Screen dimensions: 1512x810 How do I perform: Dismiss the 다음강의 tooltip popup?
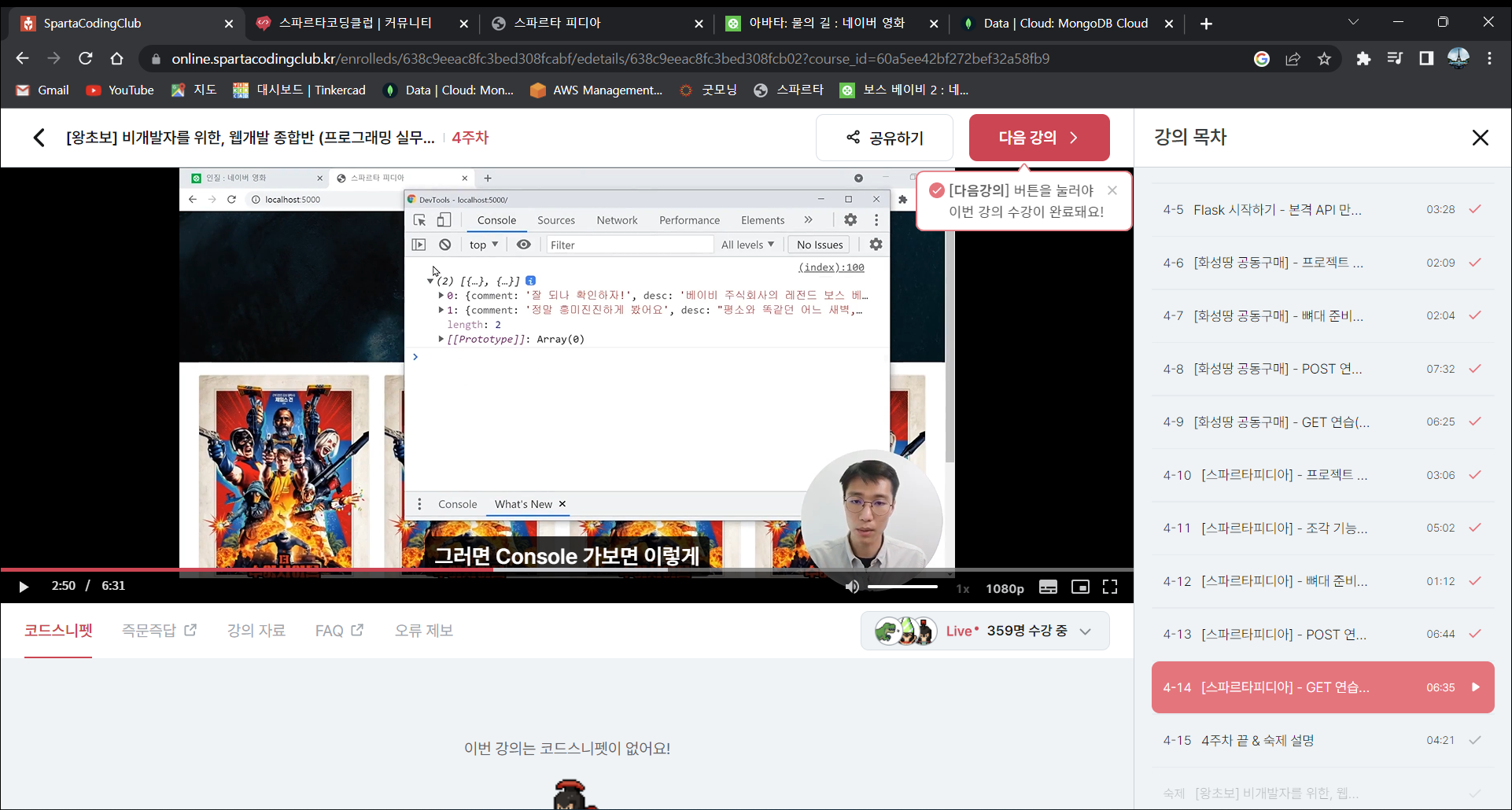pos(1112,190)
